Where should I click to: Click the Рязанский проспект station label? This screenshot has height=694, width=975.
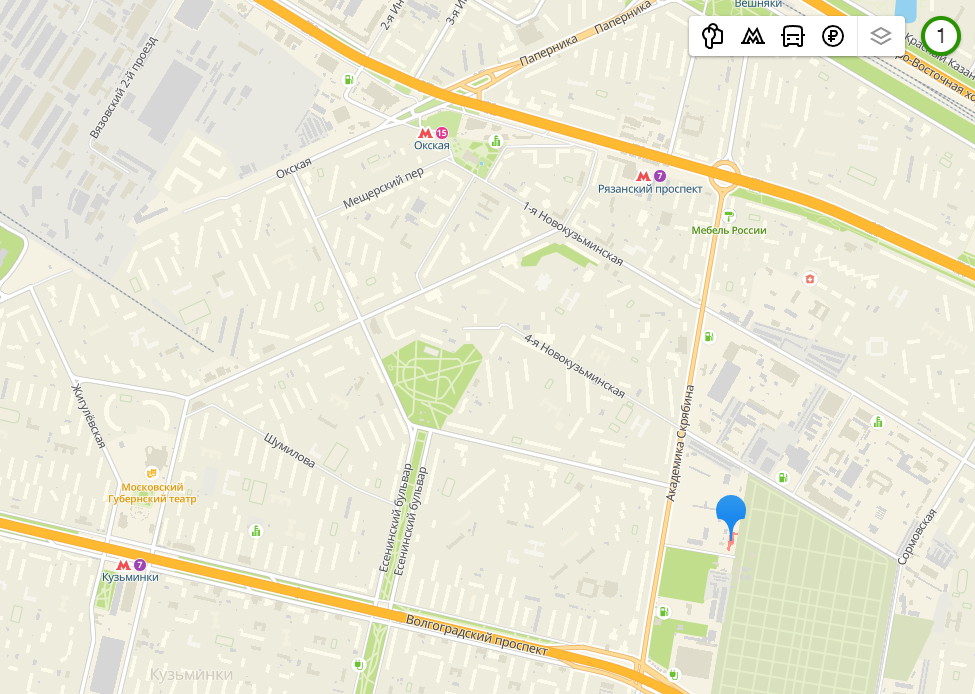pyautogui.click(x=650, y=189)
